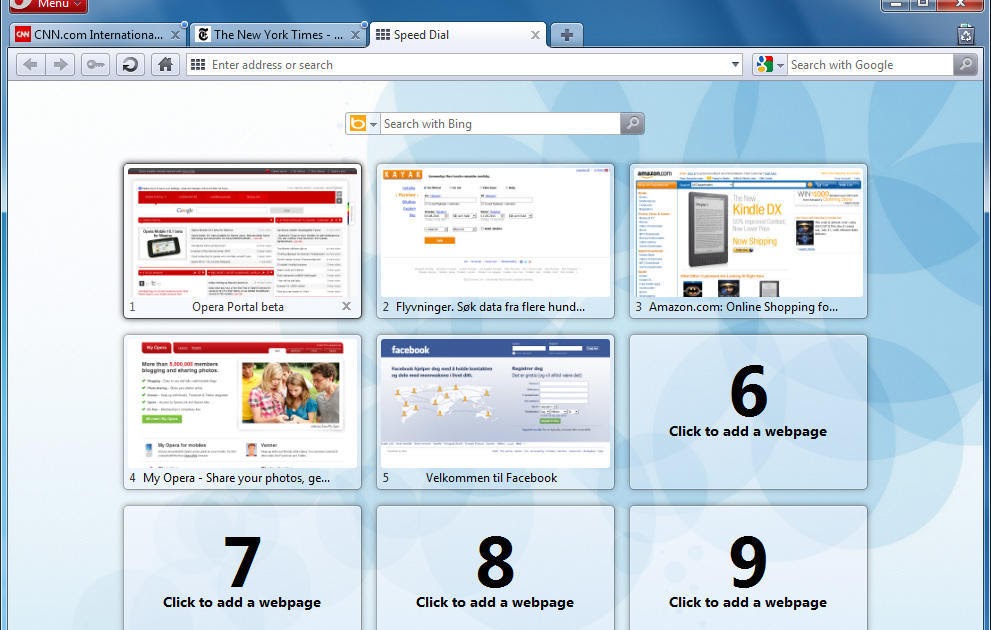Click the 'Amazon.com: Online Shopping fo...' caption
The height and width of the screenshot is (630, 991).
click(x=743, y=307)
